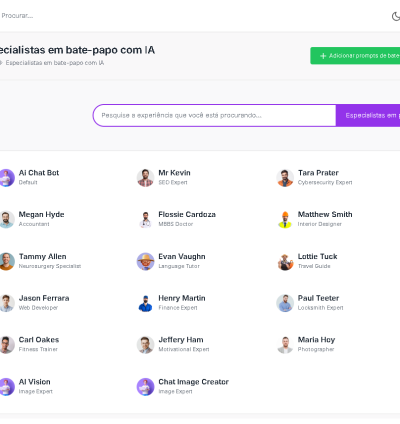Click the Finance Expert subtitle
This screenshot has height=424, width=400.
pos(178,308)
